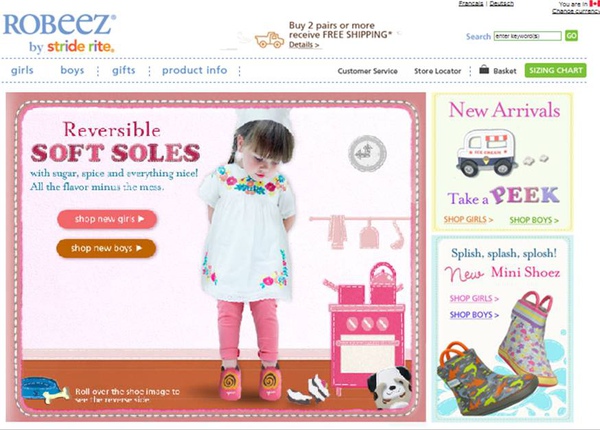The height and width of the screenshot is (430, 600).
Task: Open the product info menu
Action: pyautogui.click(x=194, y=70)
